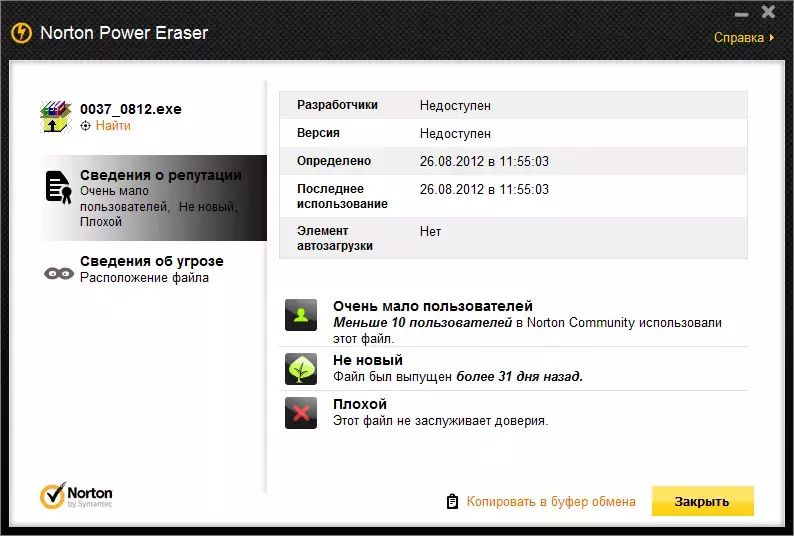This screenshot has width=794, height=536.
Task: Click the Последнее использование row label
Action: click(342, 196)
